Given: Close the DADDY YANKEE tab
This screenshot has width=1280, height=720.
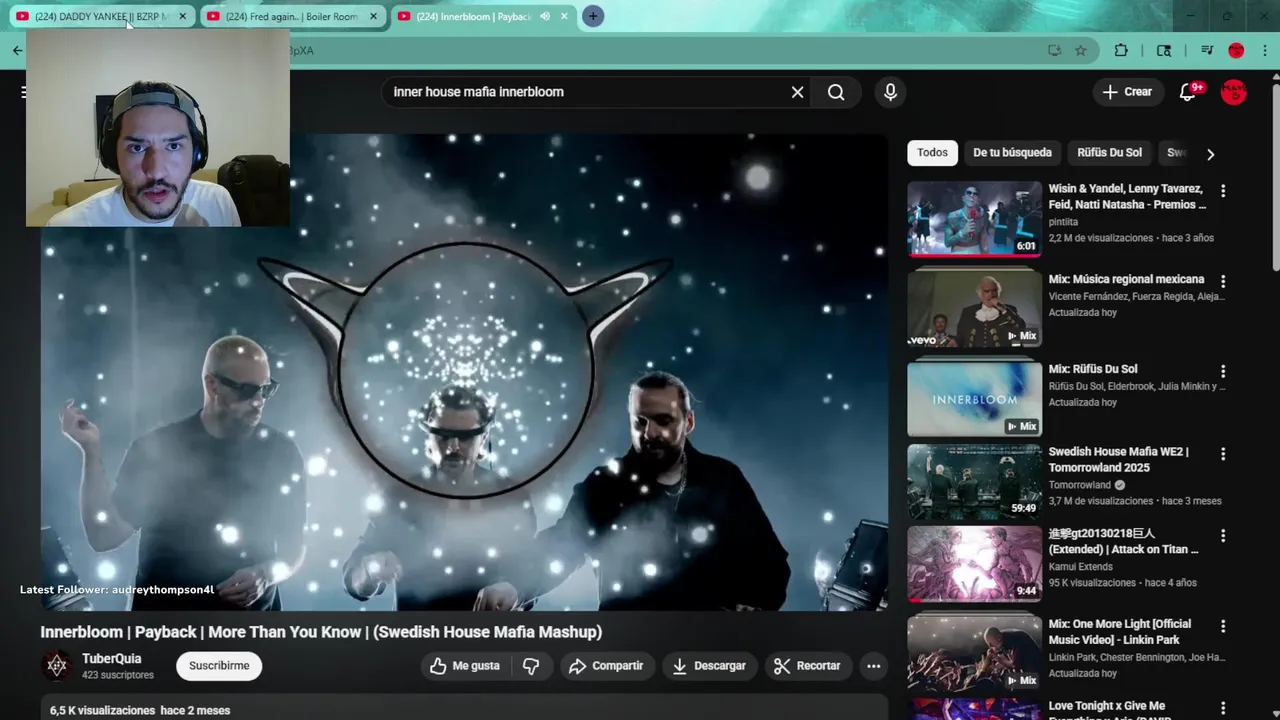Looking at the screenshot, I should 182,16.
